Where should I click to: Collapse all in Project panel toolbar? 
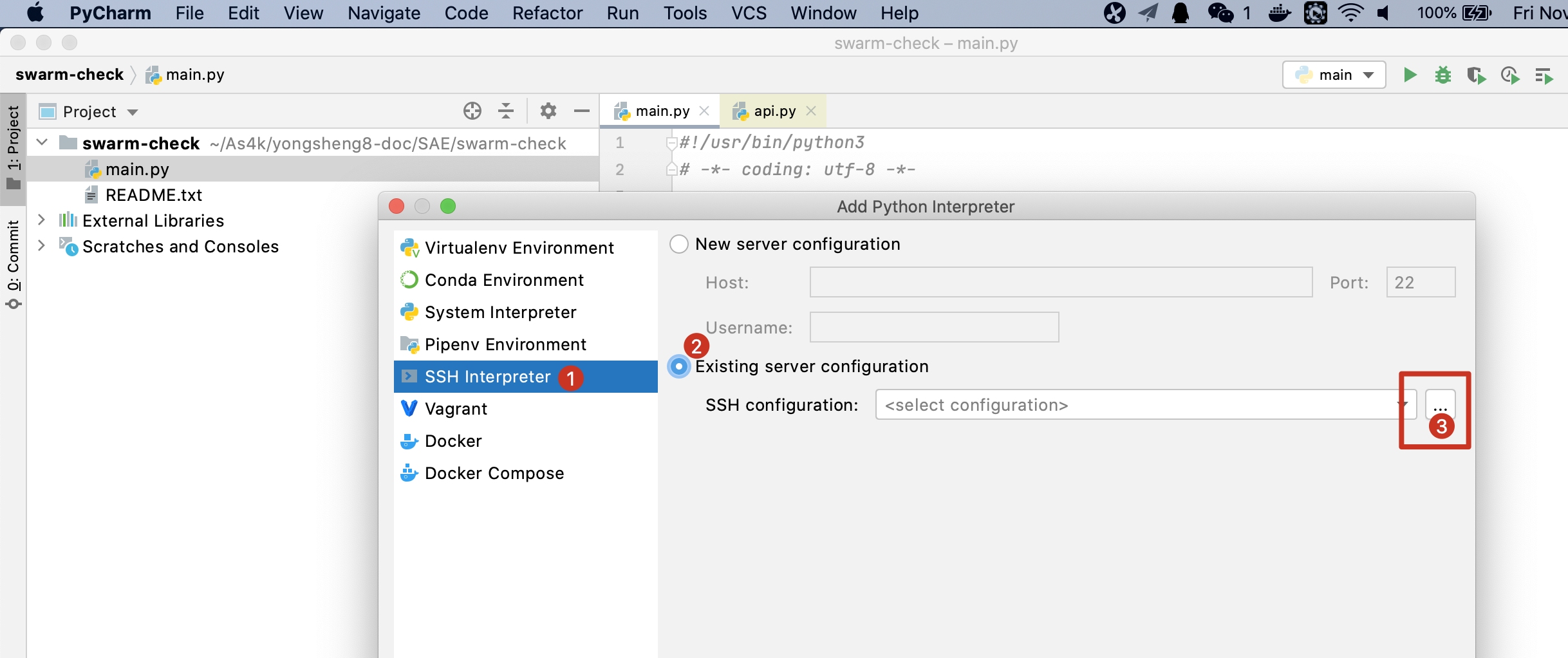click(x=506, y=111)
